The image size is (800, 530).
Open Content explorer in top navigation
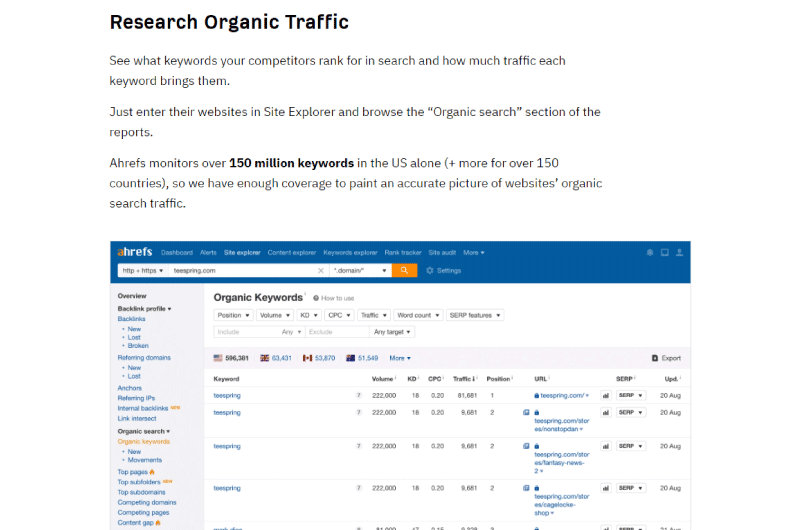(292, 253)
